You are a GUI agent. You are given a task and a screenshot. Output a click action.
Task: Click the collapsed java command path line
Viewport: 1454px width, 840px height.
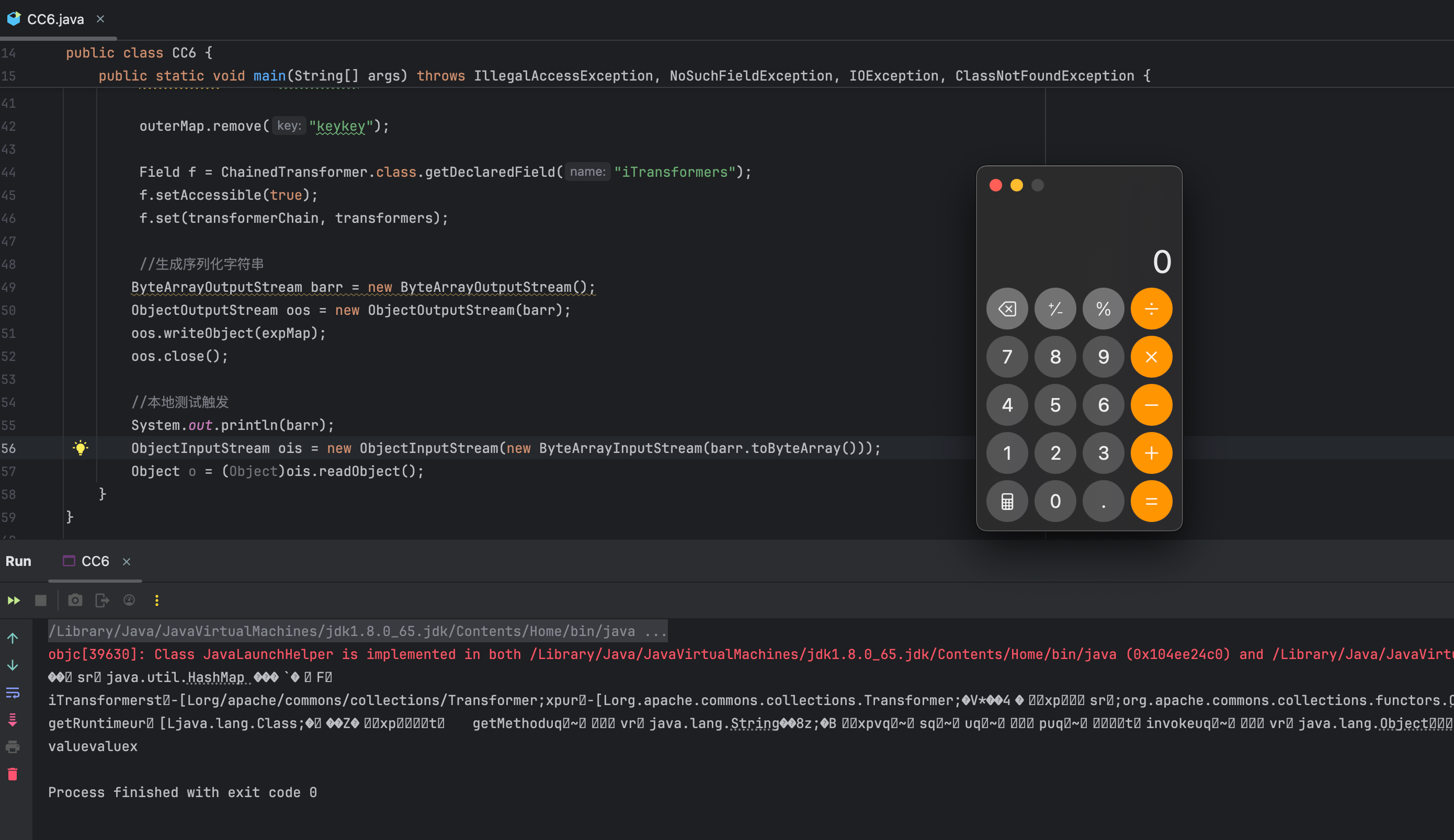(358, 631)
